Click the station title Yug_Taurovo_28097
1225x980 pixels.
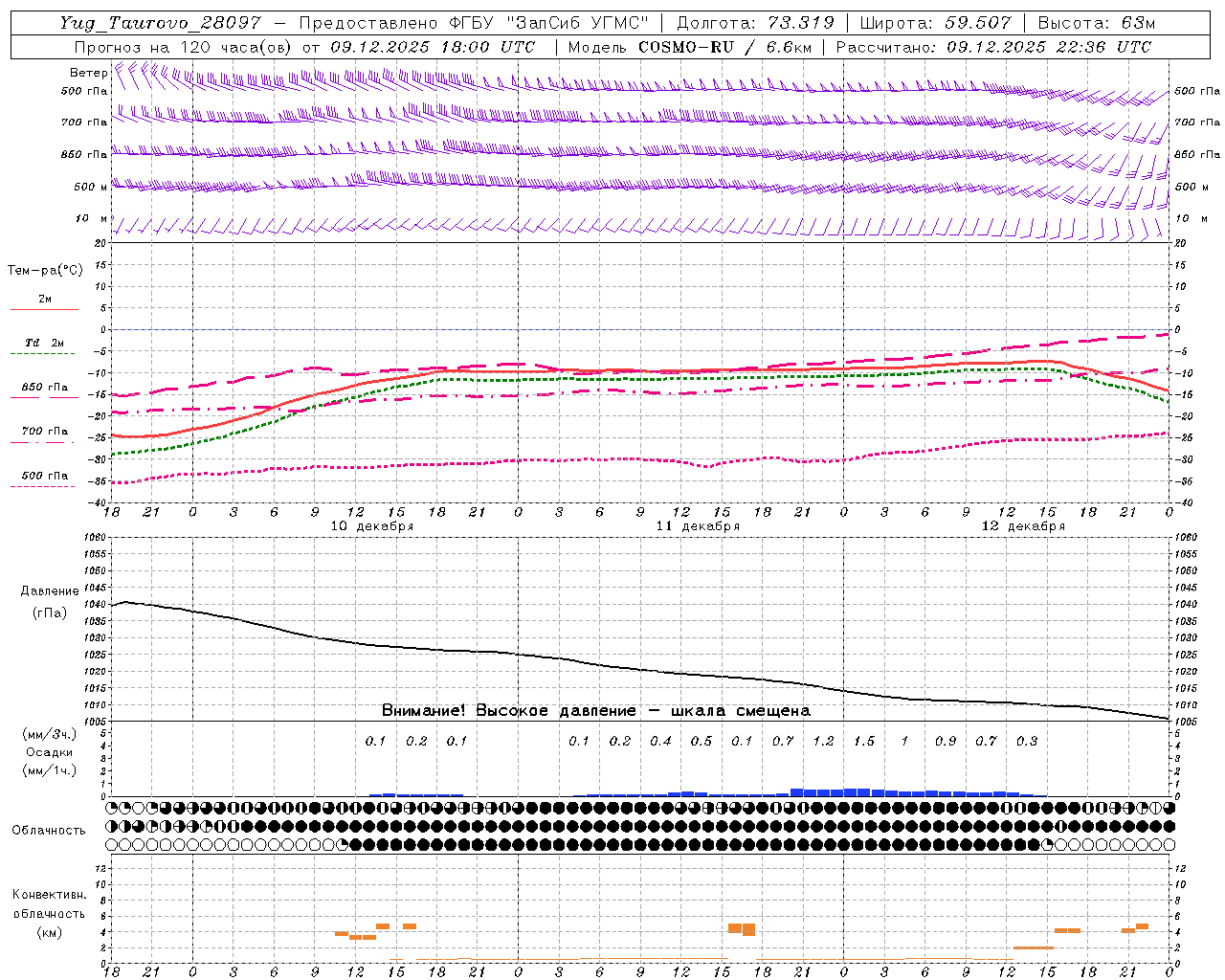coord(160,23)
